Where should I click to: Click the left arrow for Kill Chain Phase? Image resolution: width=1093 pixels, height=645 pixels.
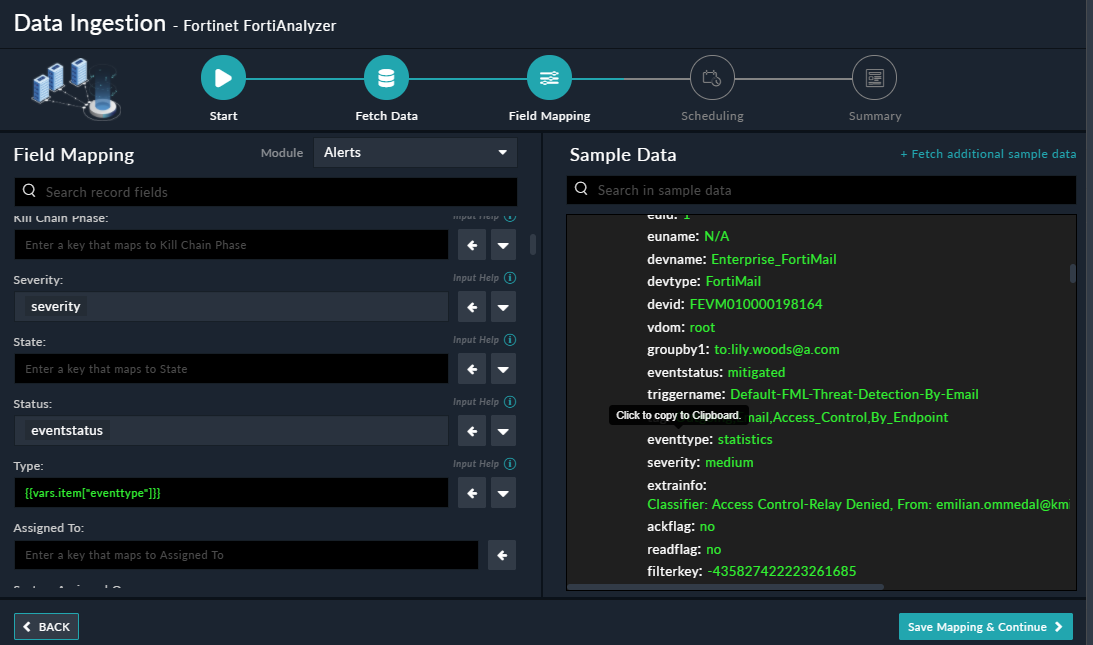[x=472, y=245]
